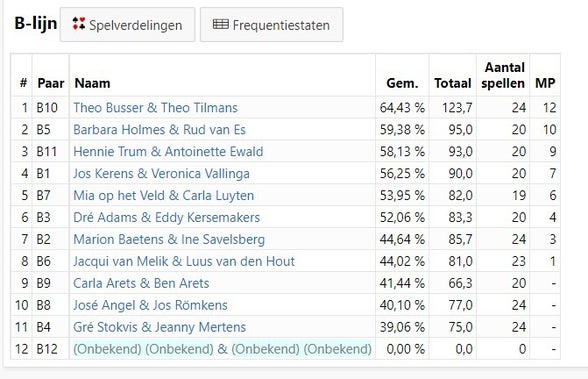Open the Spelverdelingen button
Image resolution: width=588 pixels, height=379 pixels.
128,25
